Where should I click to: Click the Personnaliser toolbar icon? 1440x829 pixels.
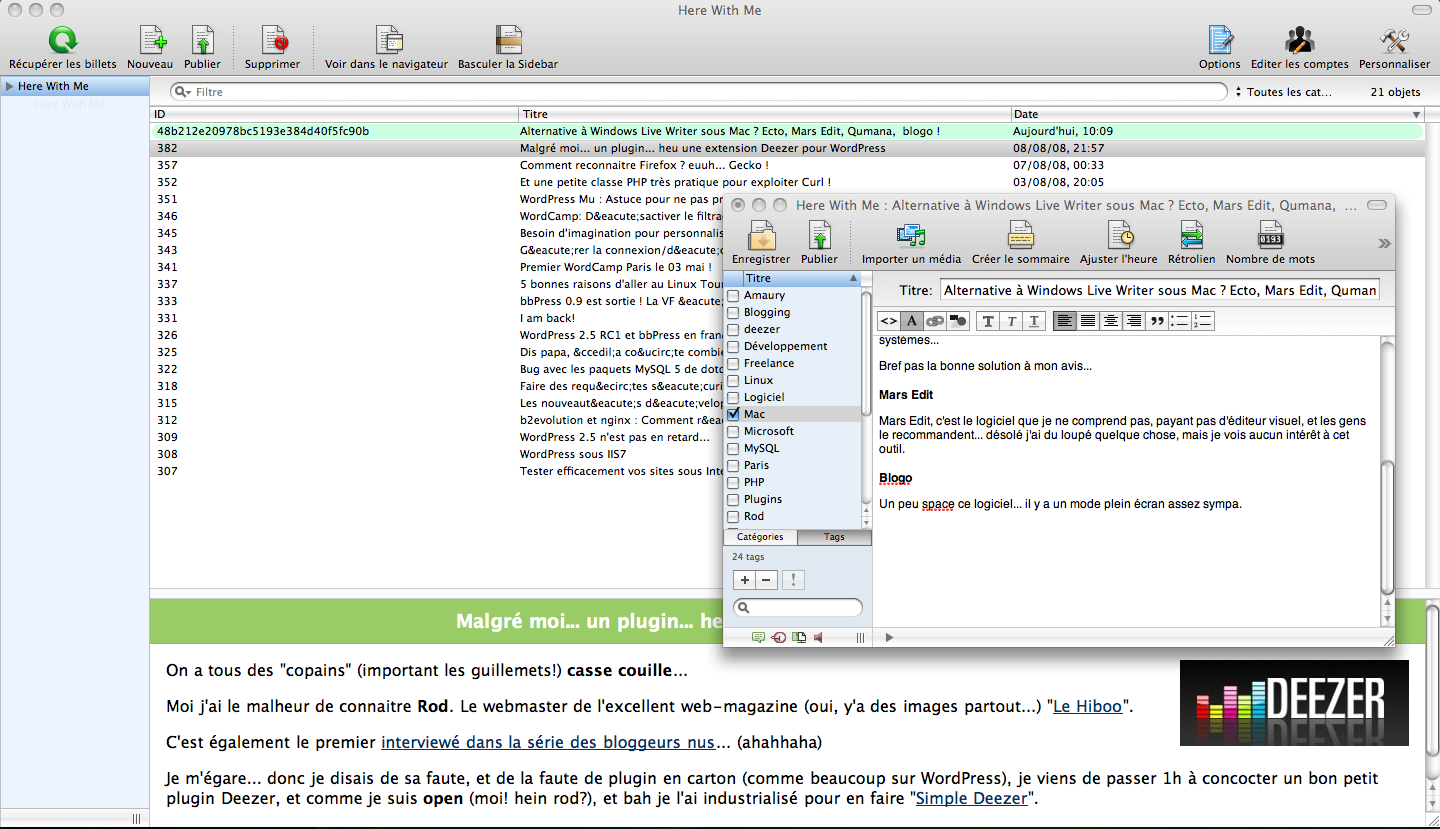pos(1394,40)
